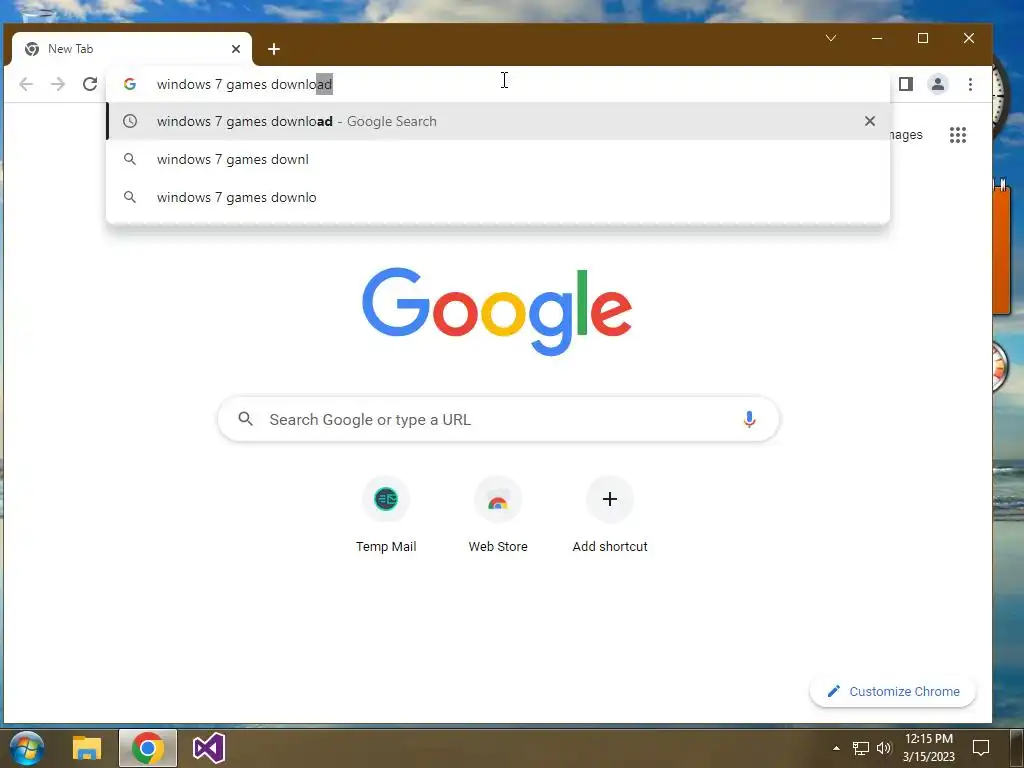Viewport: 1024px width, 768px height.
Task: Show hidden tray icons arrow
Action: (x=837, y=748)
